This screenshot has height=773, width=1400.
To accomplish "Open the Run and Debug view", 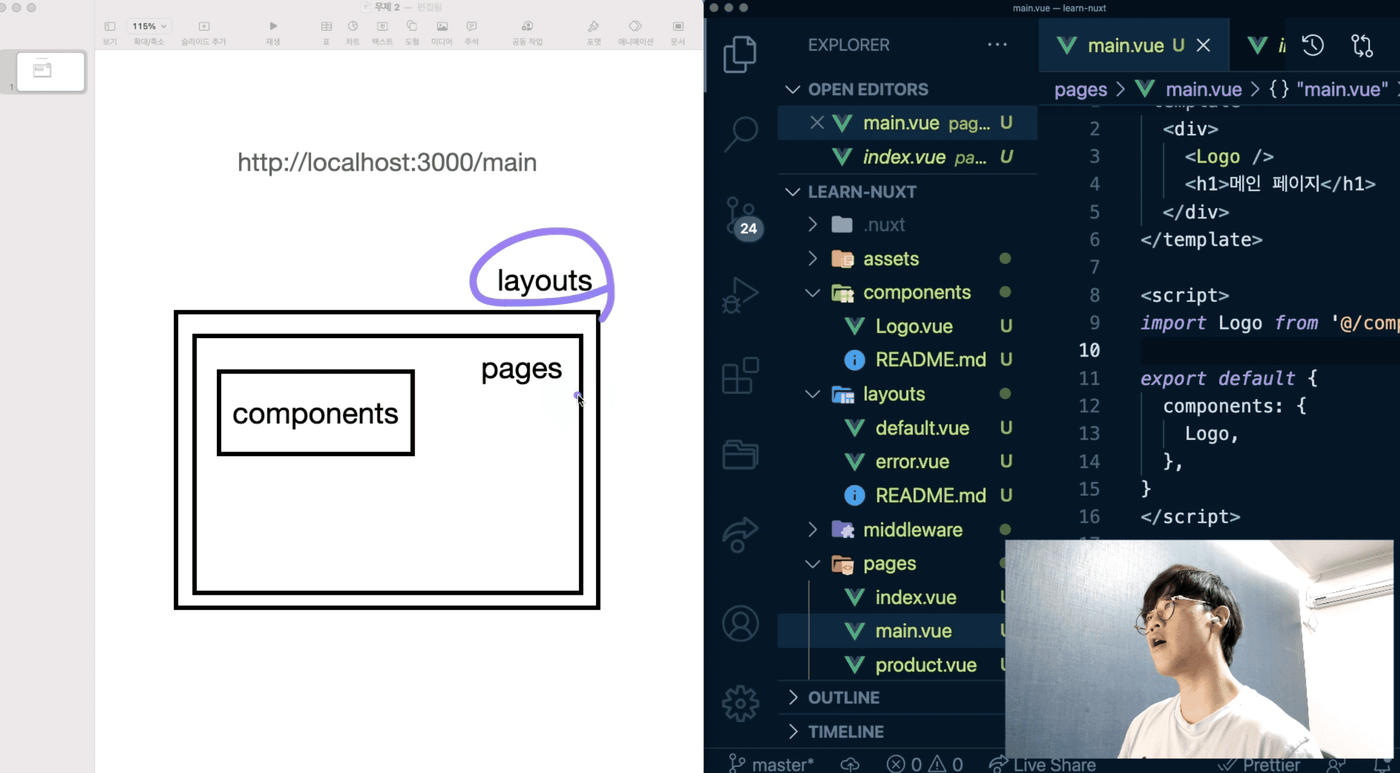I will [x=740, y=296].
